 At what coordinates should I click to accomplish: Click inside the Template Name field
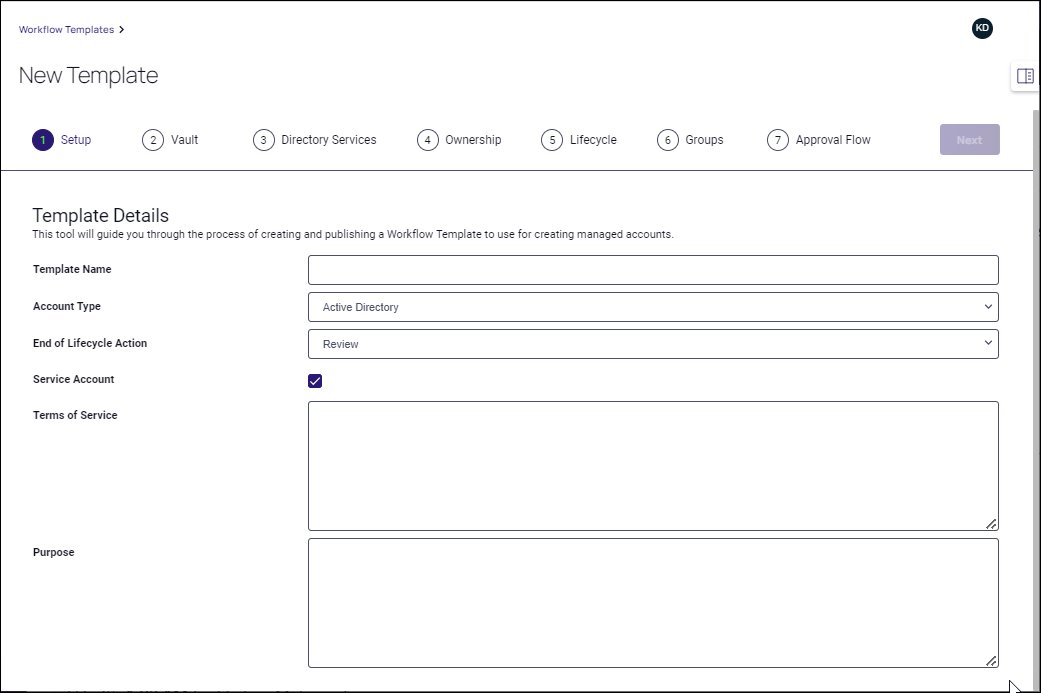652,269
